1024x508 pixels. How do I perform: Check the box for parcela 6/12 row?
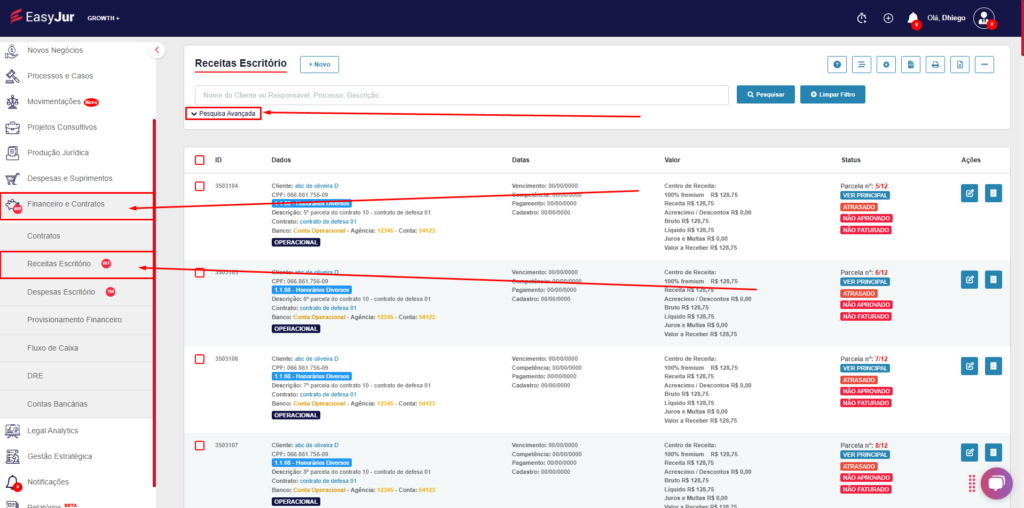point(200,272)
